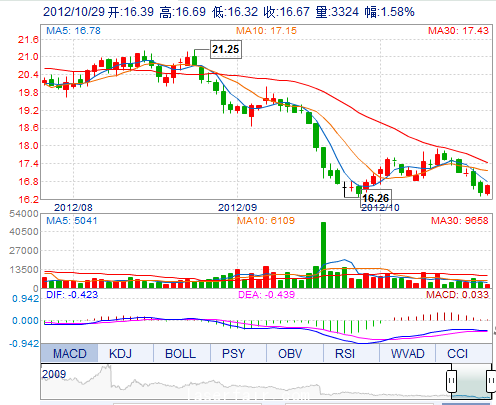This screenshot has height=405, width=496.
Task: Show the CCI indicator tab
Action: point(457,353)
